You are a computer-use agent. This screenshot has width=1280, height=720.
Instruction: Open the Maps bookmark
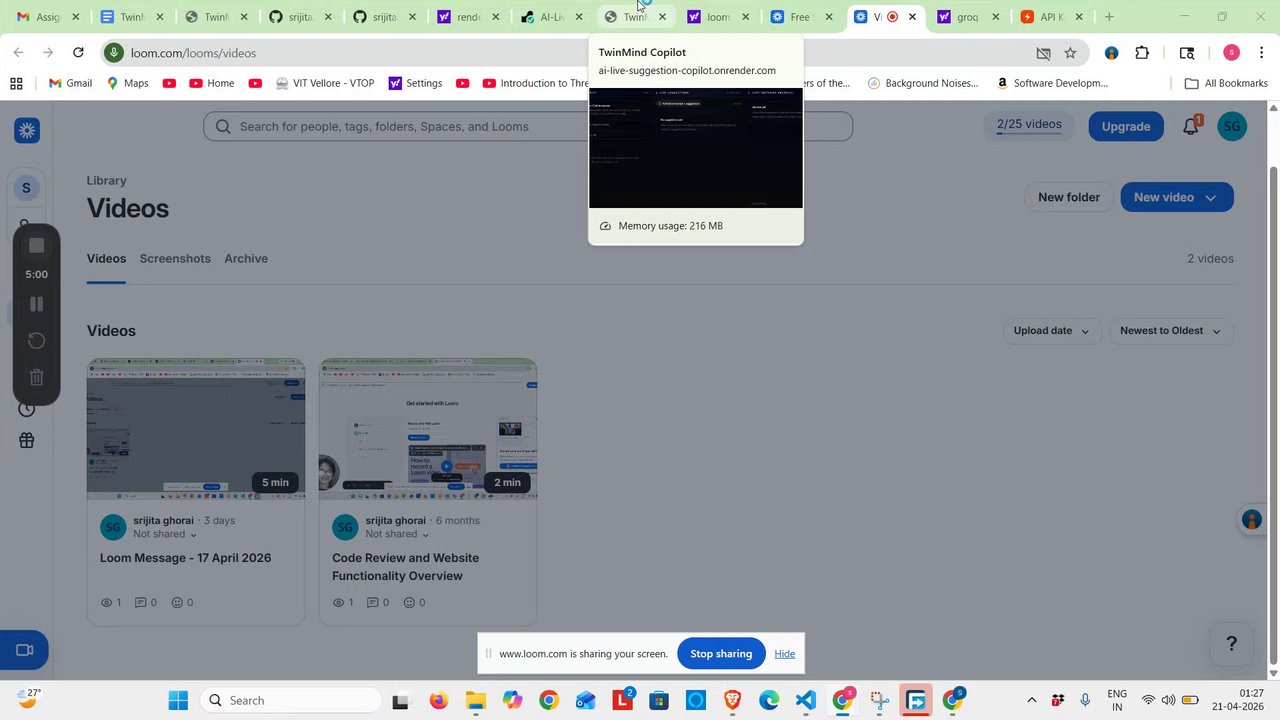[x=127, y=83]
